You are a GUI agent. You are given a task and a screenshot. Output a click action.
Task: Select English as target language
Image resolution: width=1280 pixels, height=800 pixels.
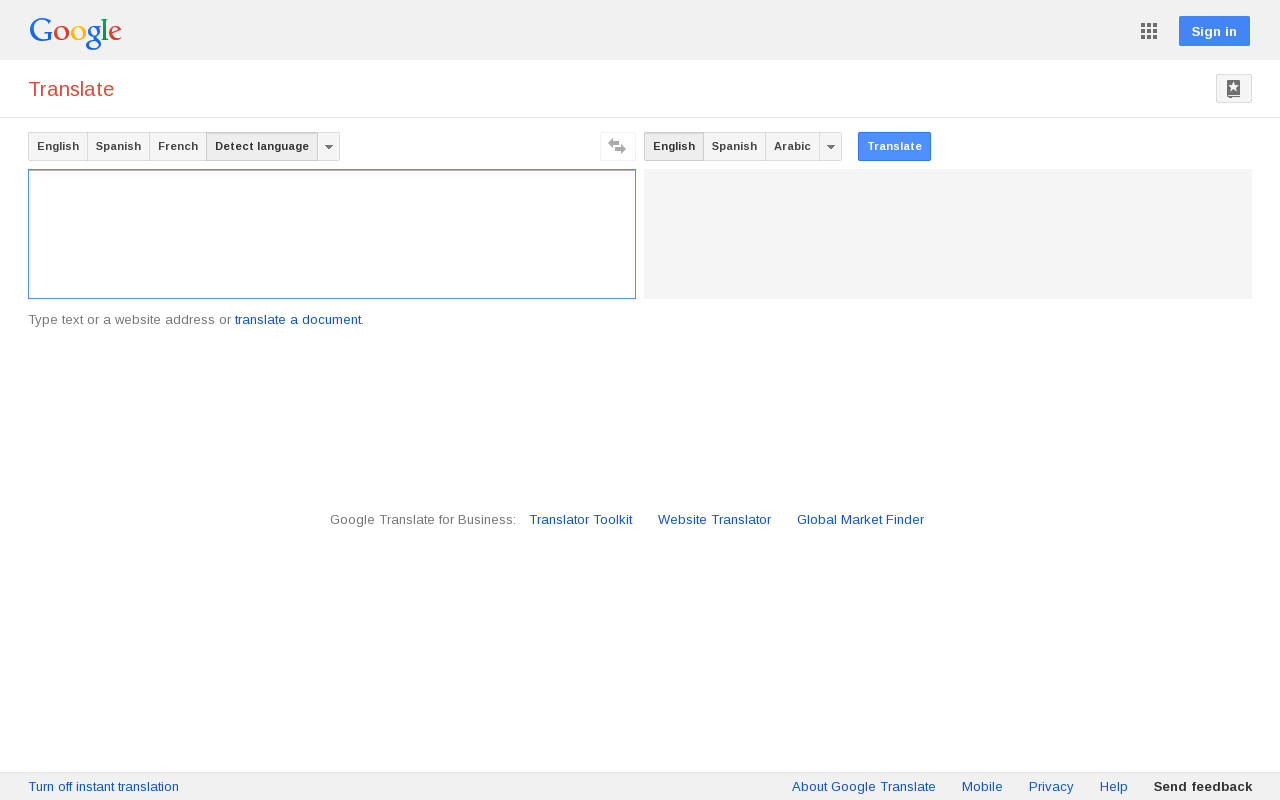(x=674, y=146)
